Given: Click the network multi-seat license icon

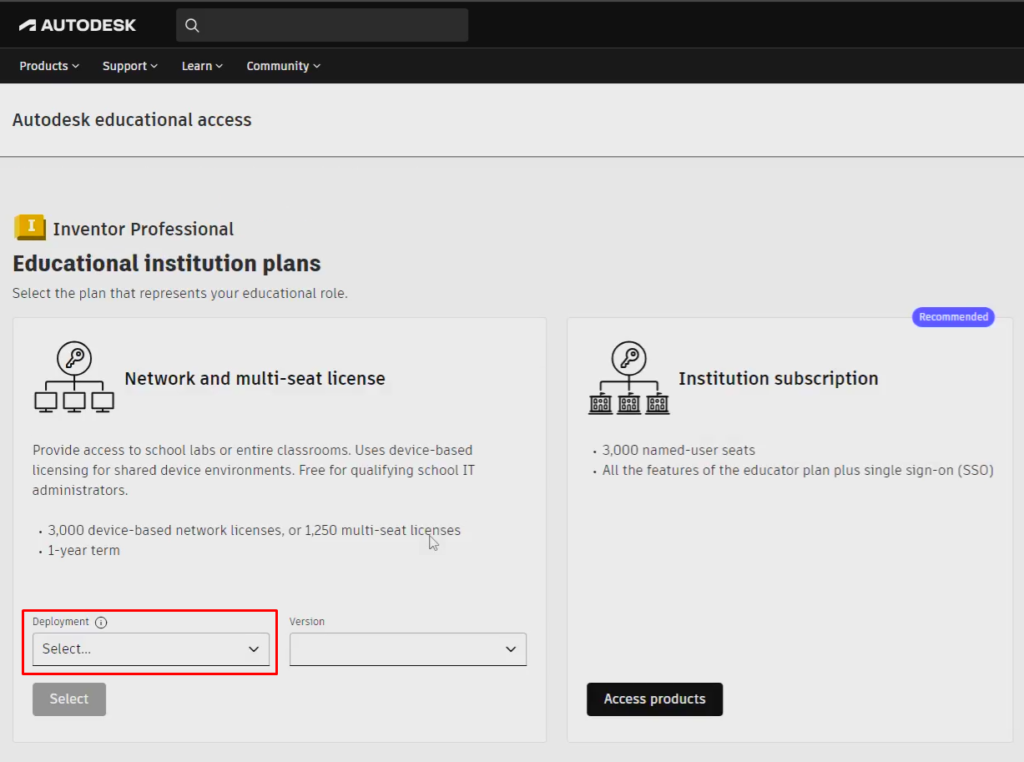Looking at the screenshot, I should (x=74, y=377).
